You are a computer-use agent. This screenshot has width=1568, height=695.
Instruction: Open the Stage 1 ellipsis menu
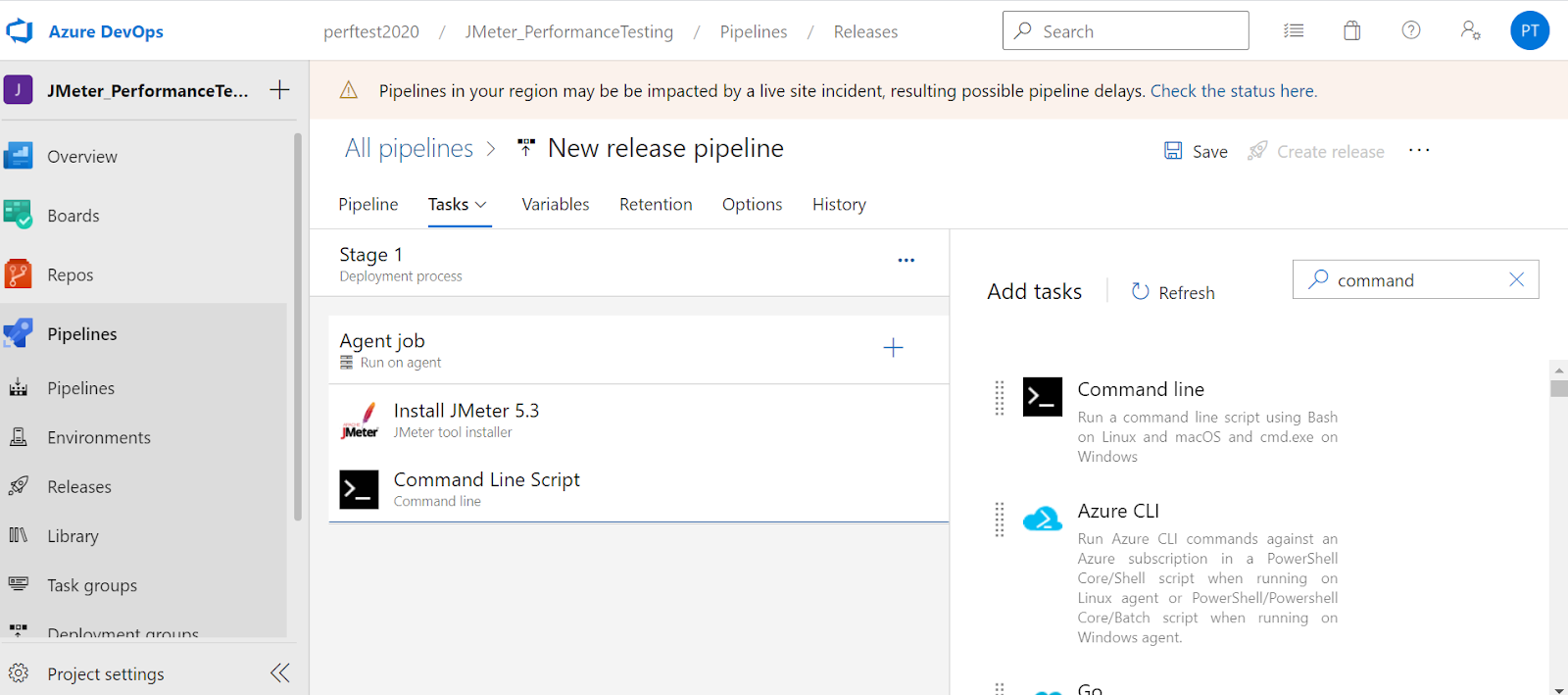pyautogui.click(x=906, y=260)
